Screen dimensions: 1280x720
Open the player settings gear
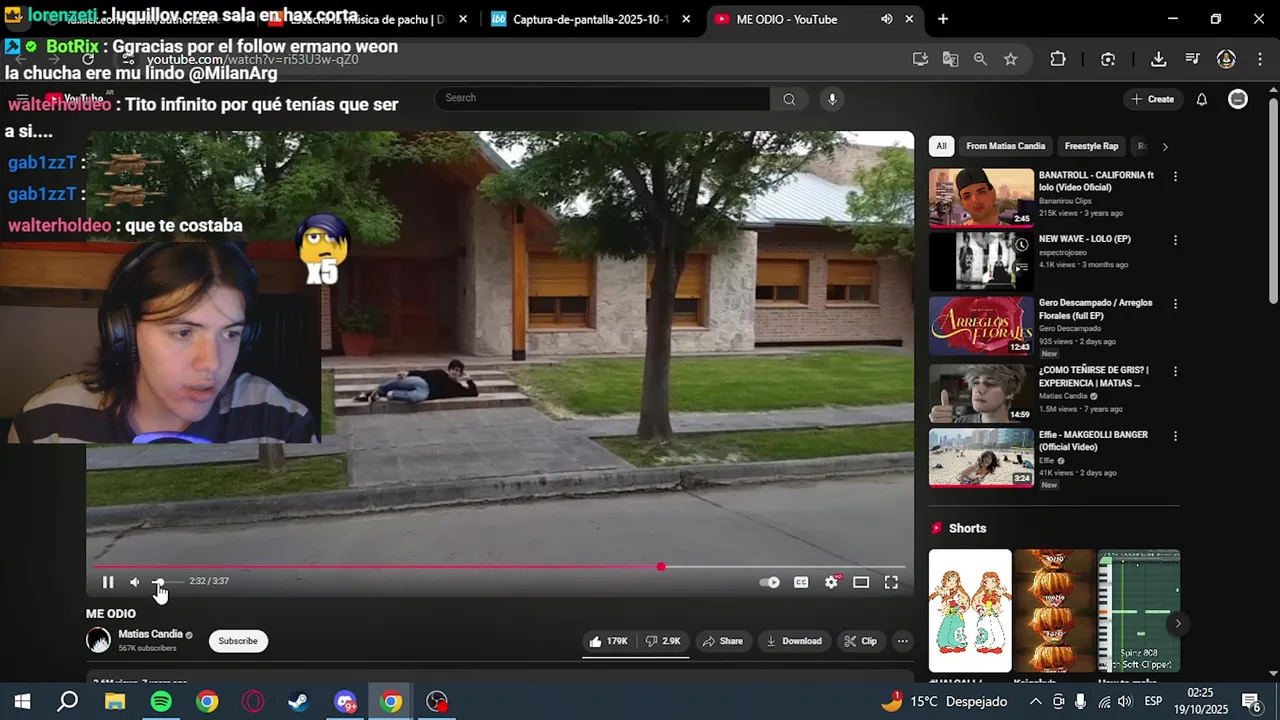pos(831,582)
